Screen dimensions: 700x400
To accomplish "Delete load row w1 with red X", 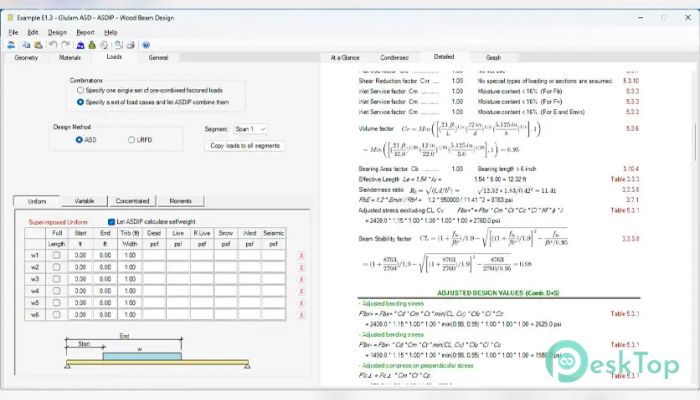I will click(x=301, y=256).
